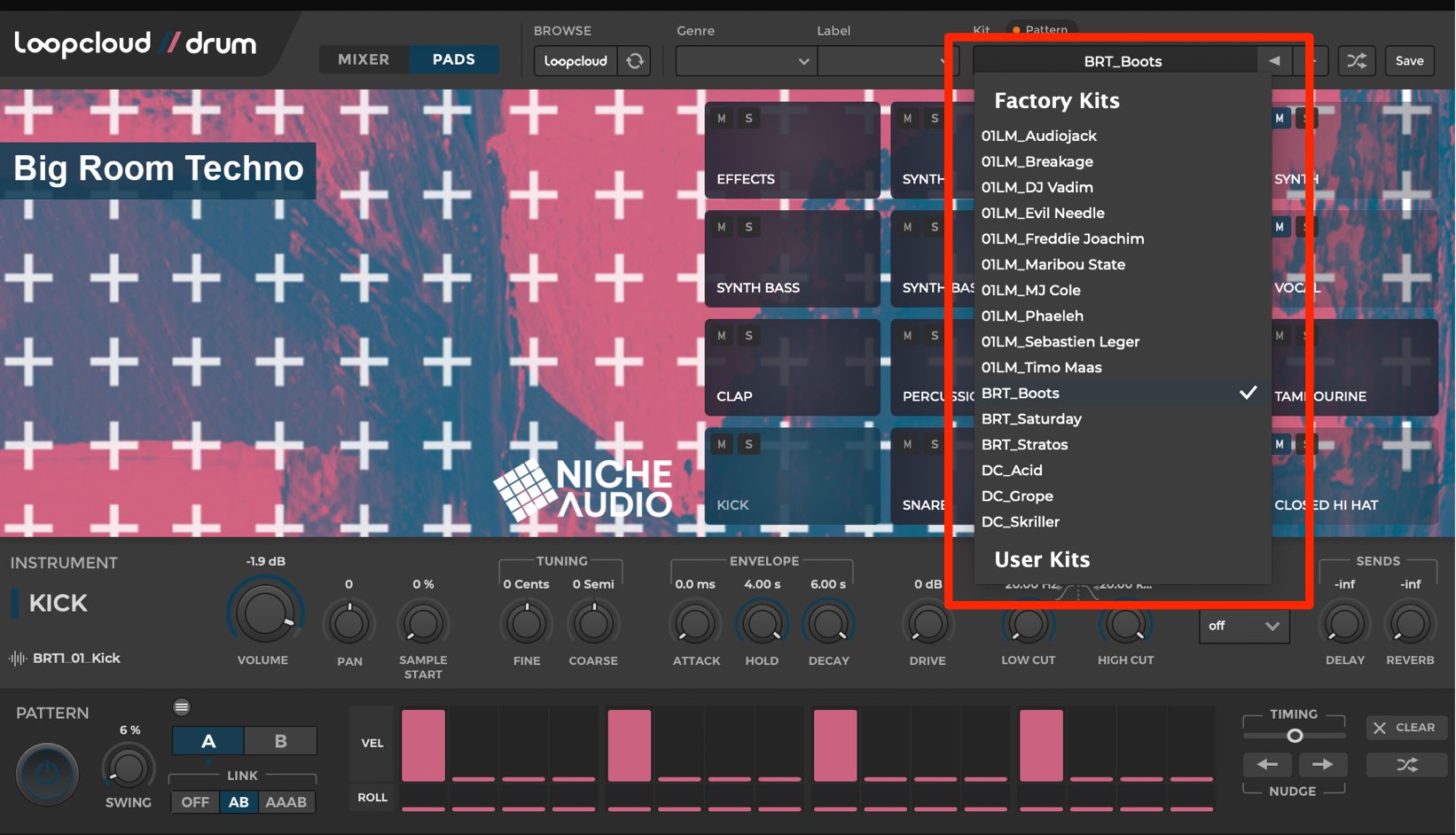This screenshot has width=1456, height=835.
Task: Open the filter 'off' dropdown
Action: click(x=1243, y=626)
